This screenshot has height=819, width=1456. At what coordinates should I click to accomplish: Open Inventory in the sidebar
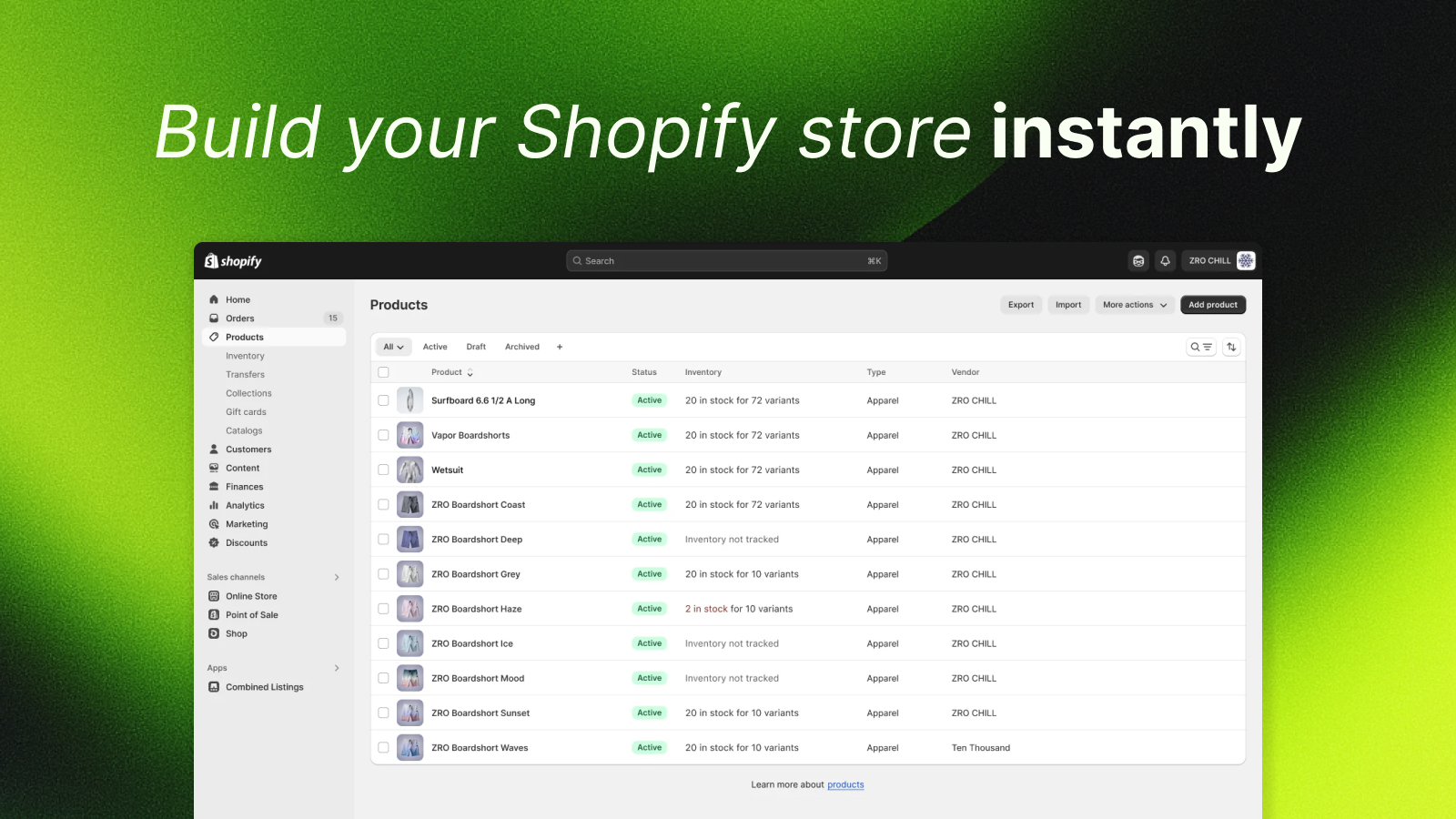(x=246, y=356)
